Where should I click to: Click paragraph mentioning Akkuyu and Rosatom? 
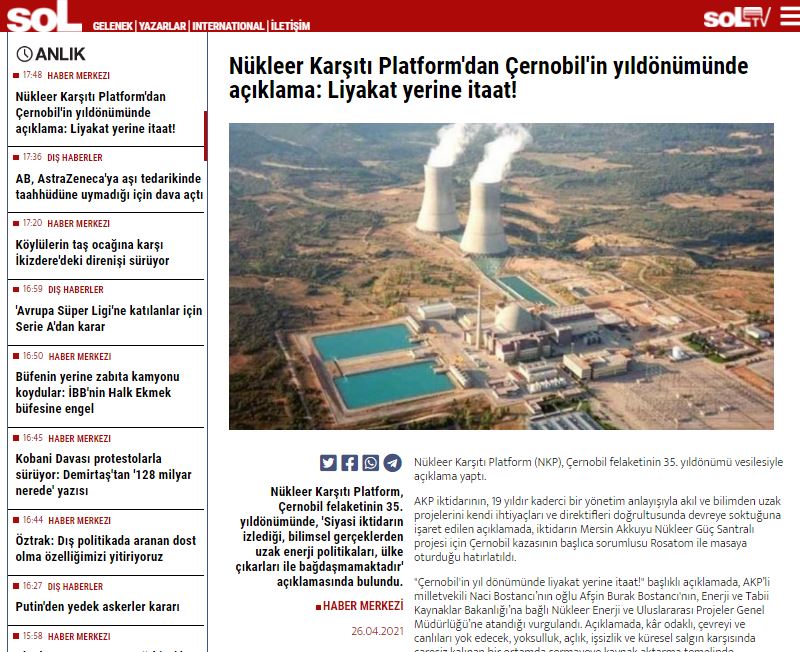point(597,529)
